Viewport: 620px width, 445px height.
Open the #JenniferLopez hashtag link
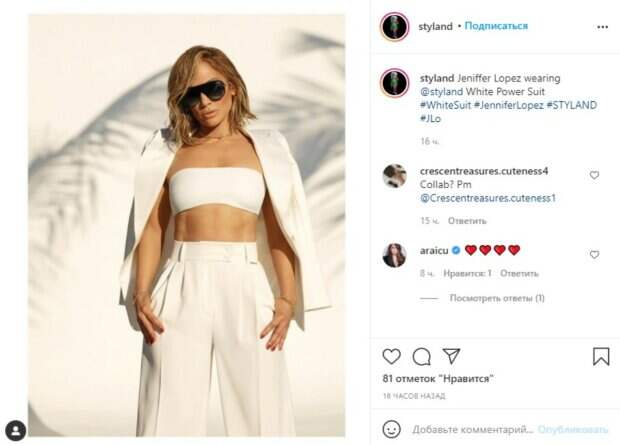click(508, 105)
